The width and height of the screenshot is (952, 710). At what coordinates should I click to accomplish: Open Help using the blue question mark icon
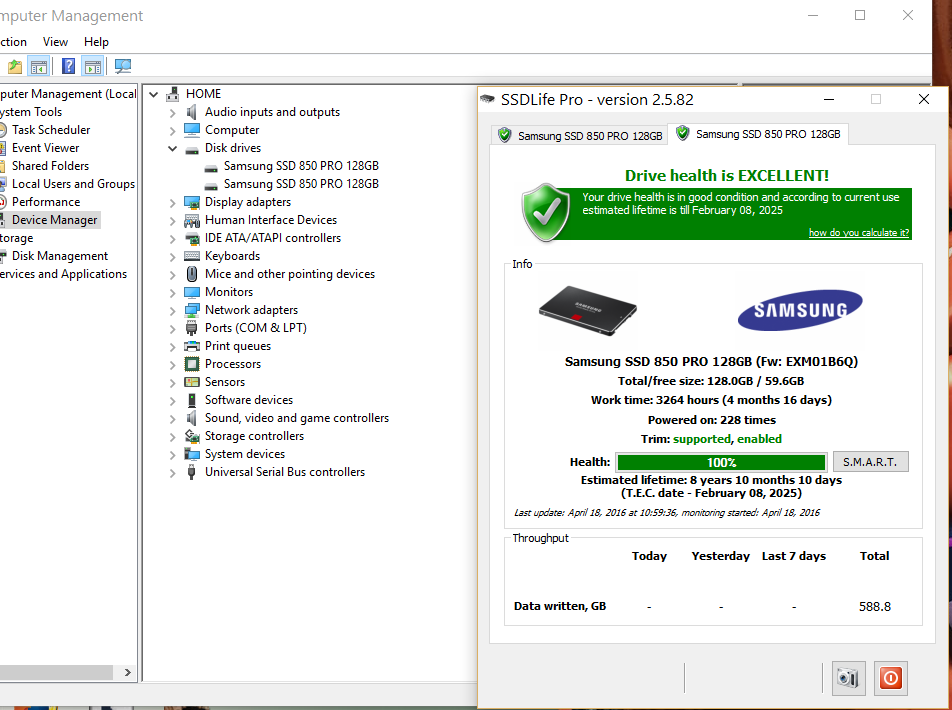pyautogui.click(x=69, y=66)
